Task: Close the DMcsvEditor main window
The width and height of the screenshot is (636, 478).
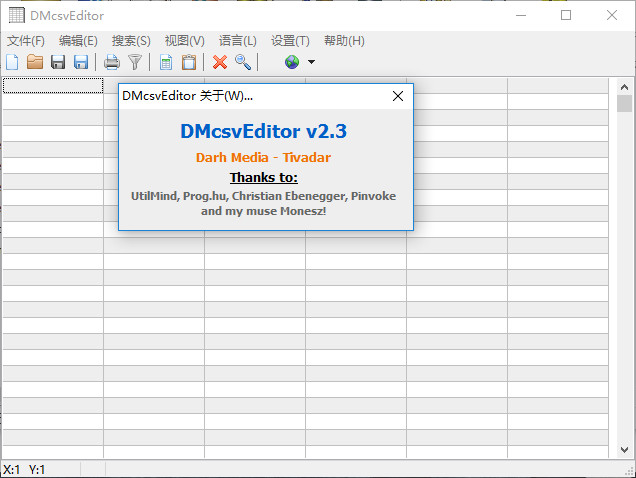Action: coord(612,15)
